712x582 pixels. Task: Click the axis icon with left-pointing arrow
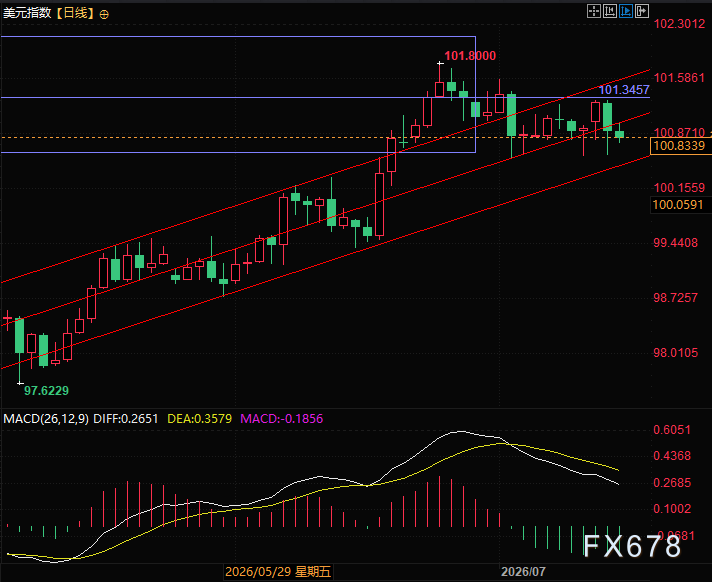tap(609, 11)
